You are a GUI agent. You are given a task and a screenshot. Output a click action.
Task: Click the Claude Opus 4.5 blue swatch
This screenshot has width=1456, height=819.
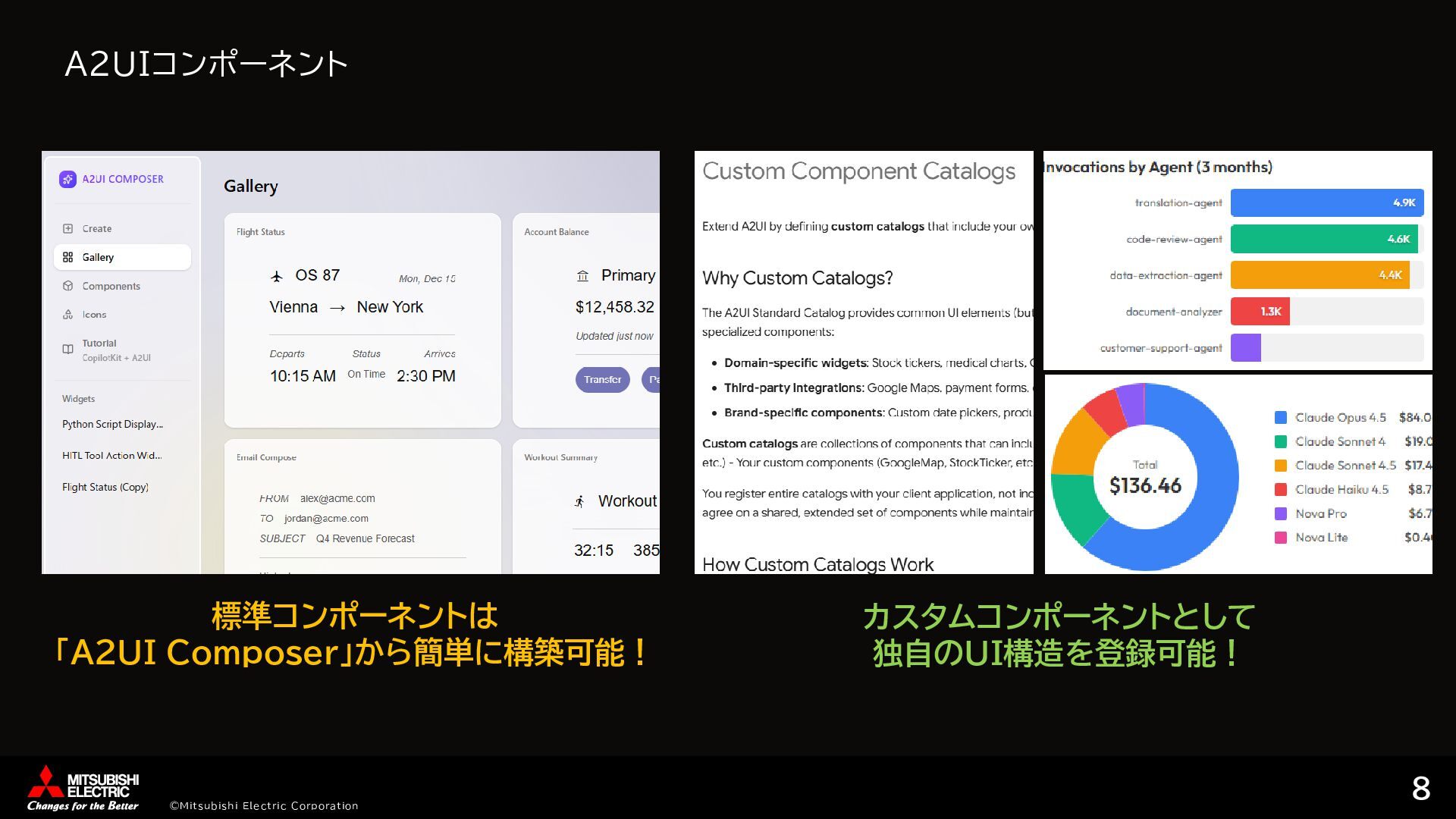pos(1281,418)
